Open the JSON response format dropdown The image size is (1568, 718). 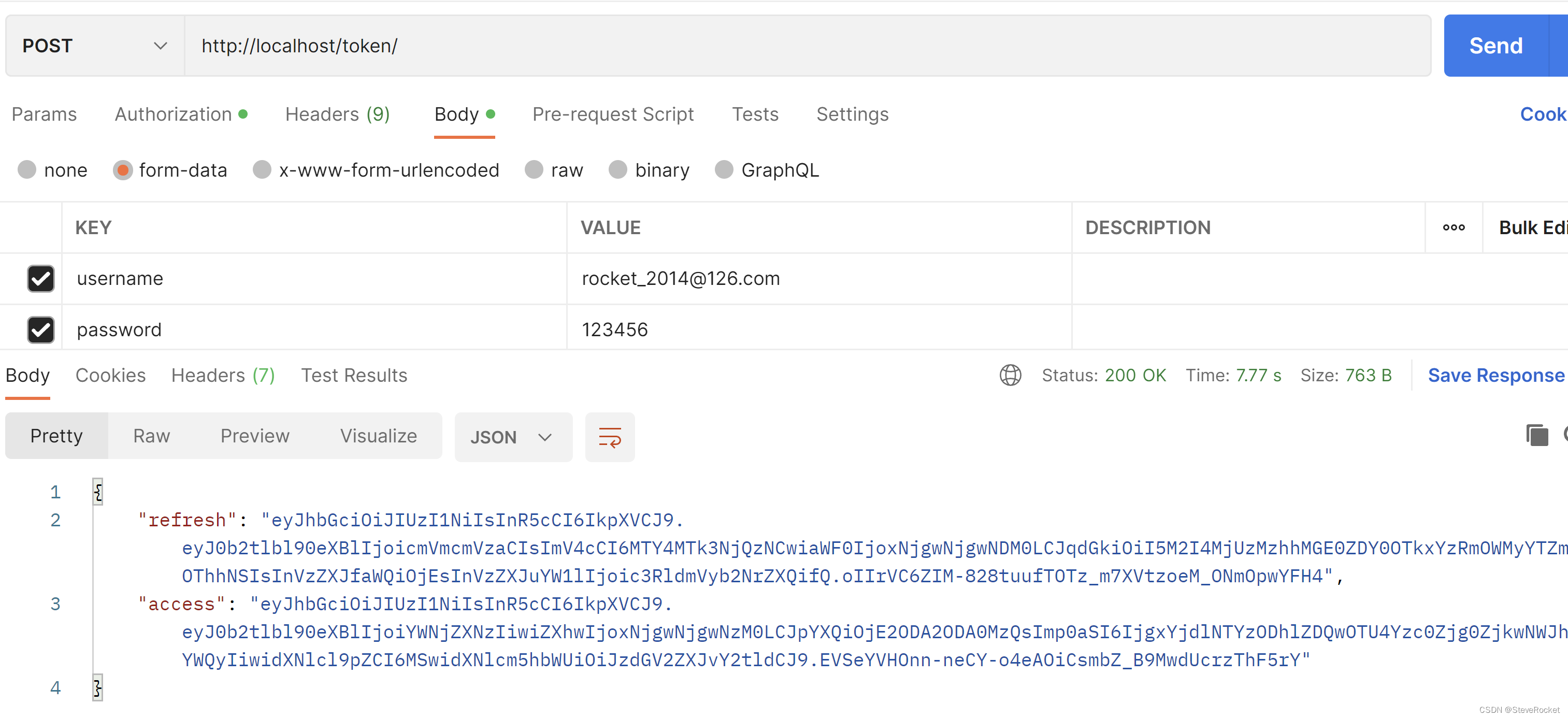click(x=513, y=437)
